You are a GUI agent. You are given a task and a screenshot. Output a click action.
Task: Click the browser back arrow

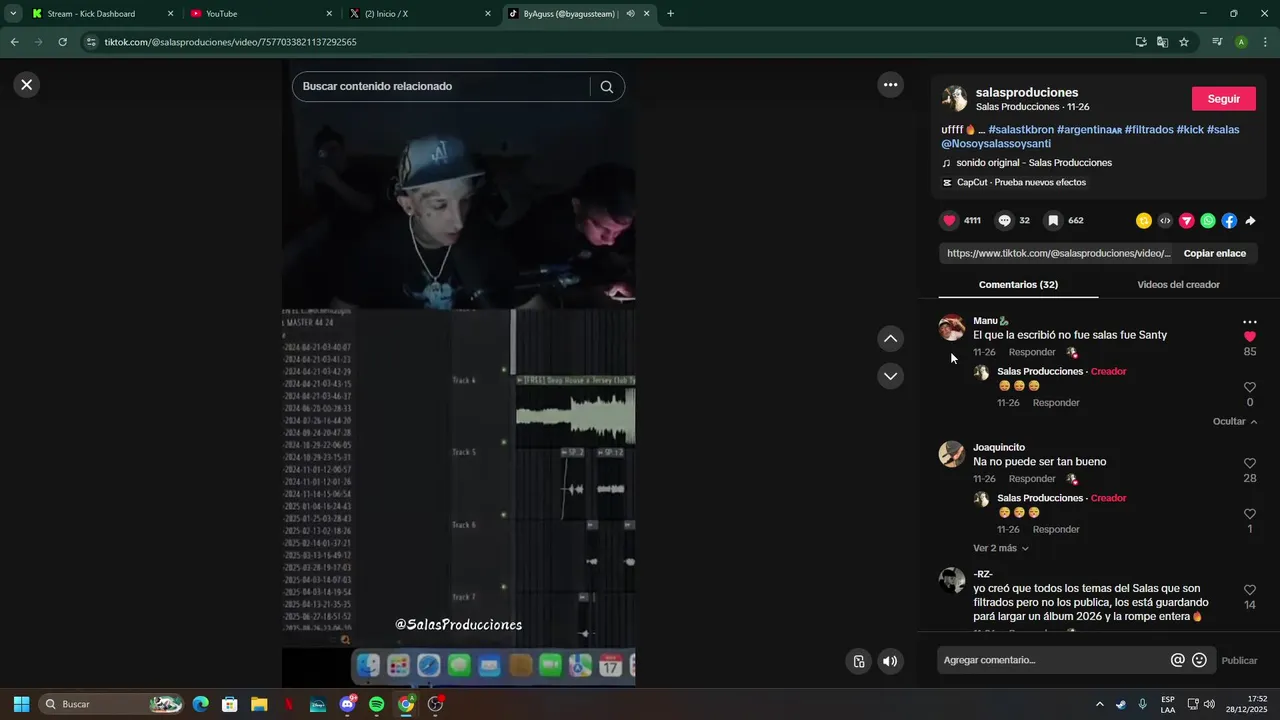[x=14, y=42]
